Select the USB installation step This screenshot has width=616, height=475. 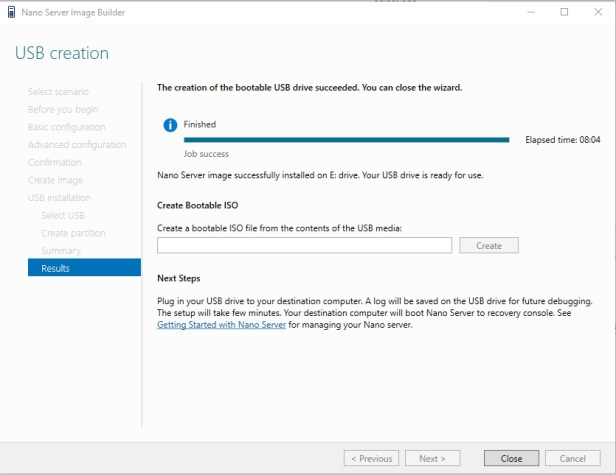point(59,198)
